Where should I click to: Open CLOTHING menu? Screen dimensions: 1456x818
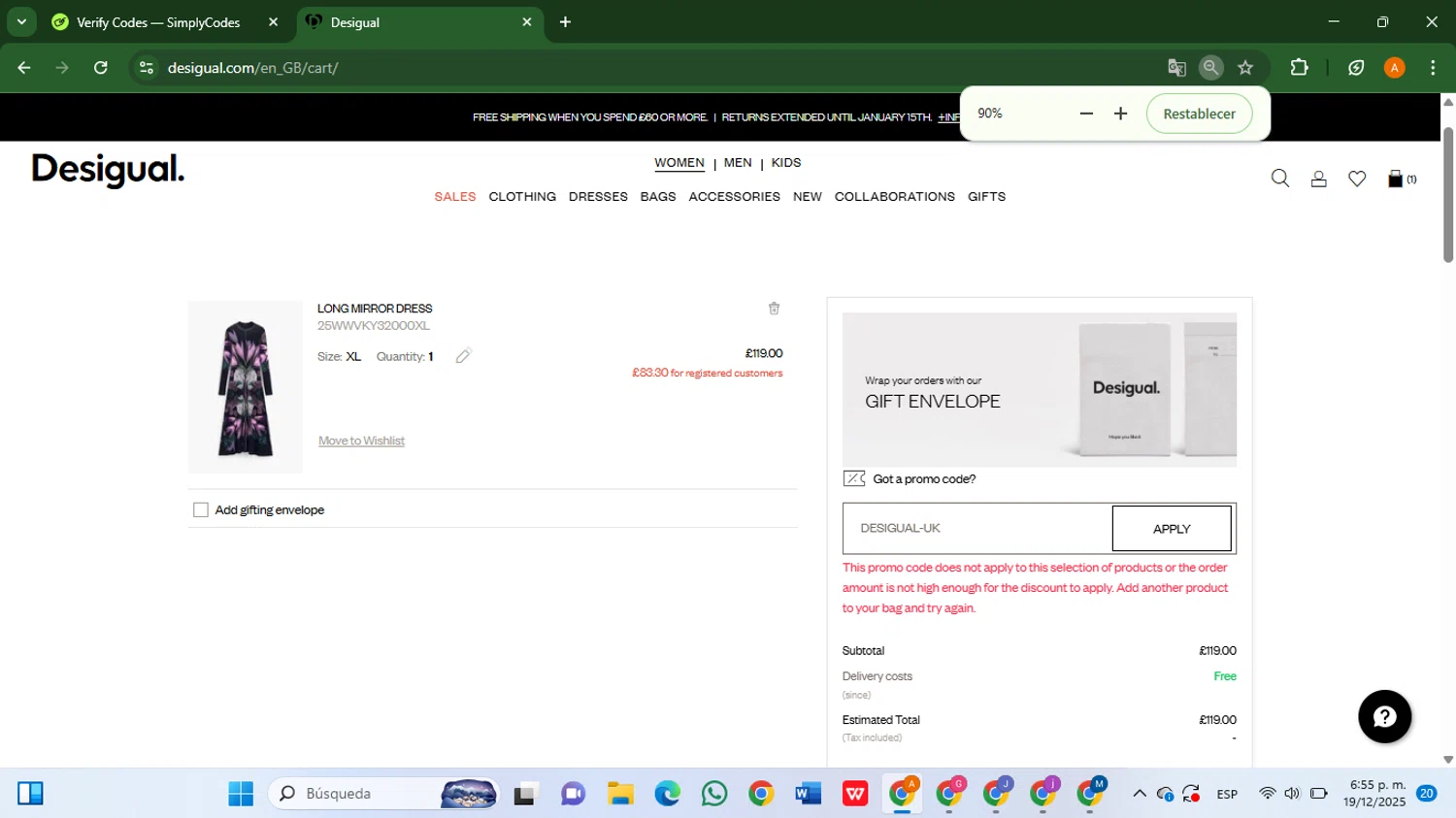pos(522,197)
